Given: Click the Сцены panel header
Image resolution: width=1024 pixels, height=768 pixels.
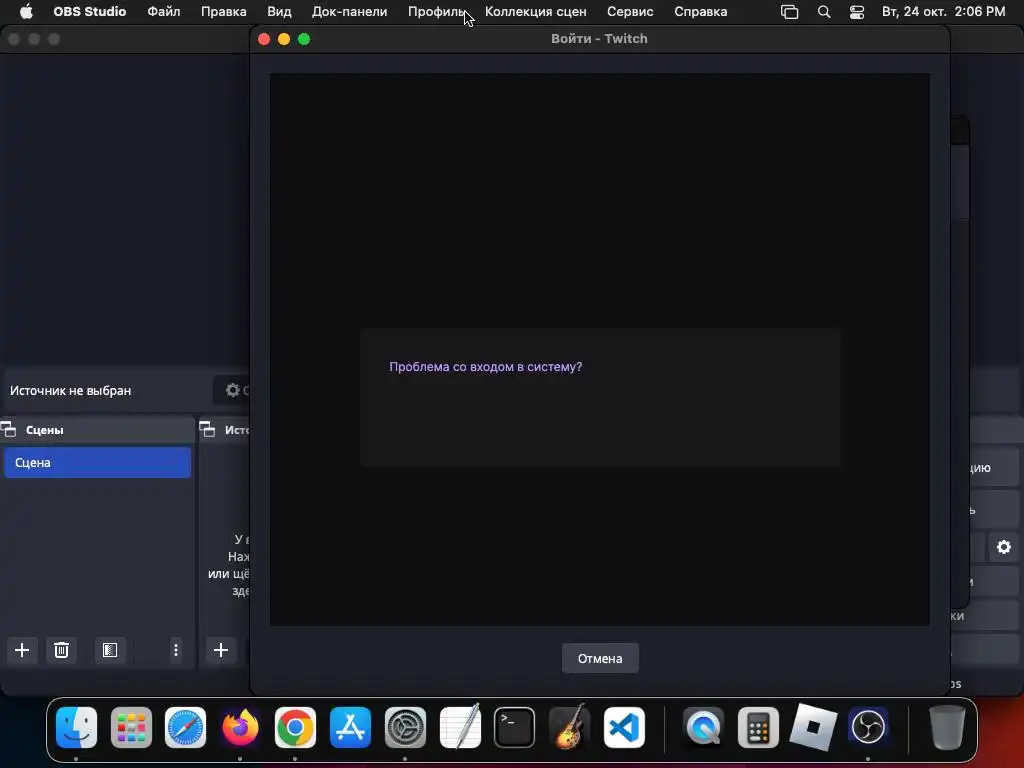Looking at the screenshot, I should click(x=97, y=430).
